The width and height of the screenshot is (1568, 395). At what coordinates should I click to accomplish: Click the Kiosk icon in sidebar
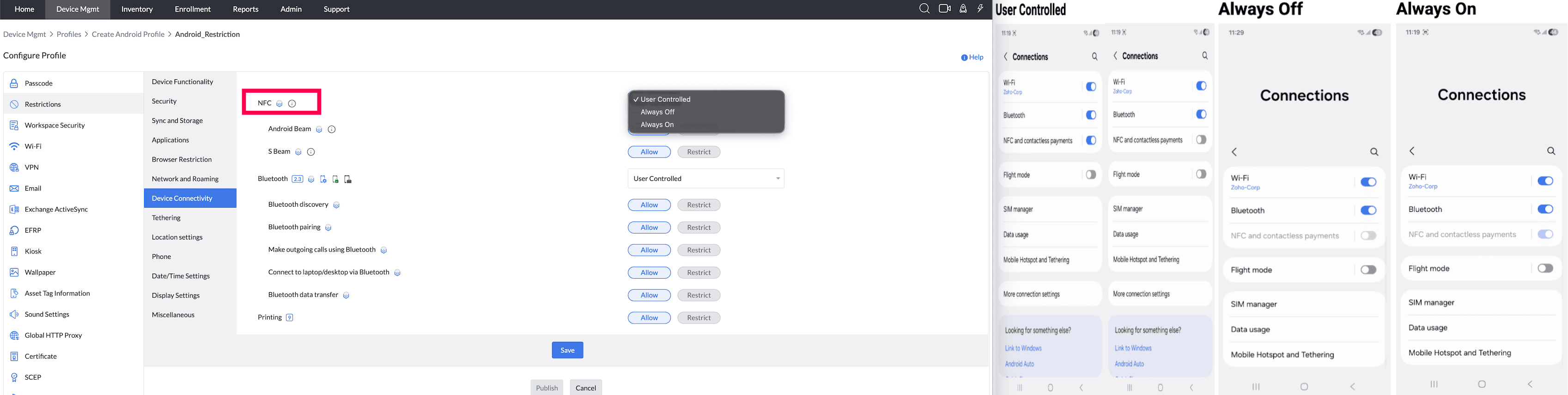pos(14,251)
